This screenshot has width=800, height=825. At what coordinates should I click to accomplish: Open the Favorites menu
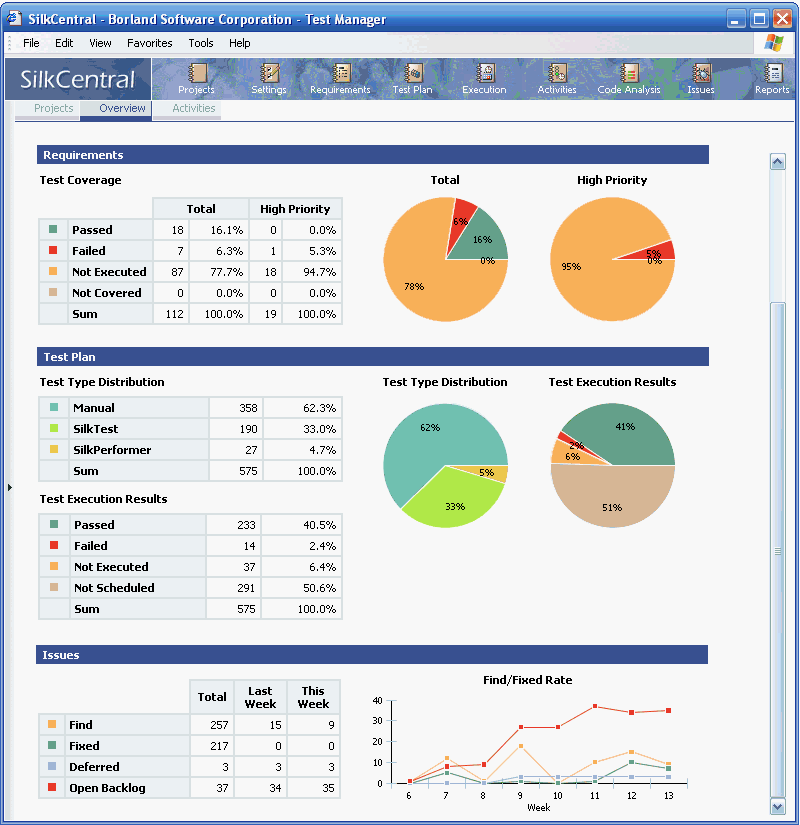[x=149, y=43]
